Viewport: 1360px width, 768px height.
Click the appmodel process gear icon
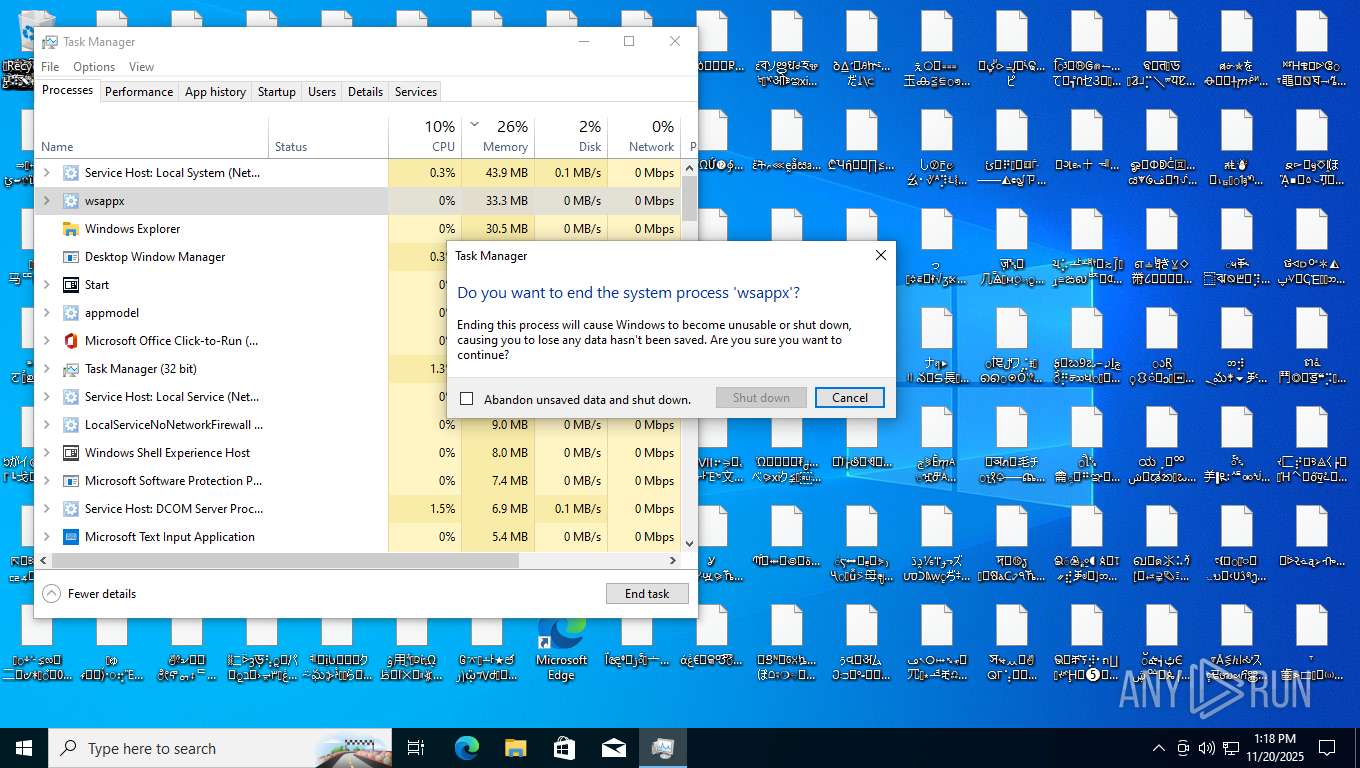click(x=71, y=313)
